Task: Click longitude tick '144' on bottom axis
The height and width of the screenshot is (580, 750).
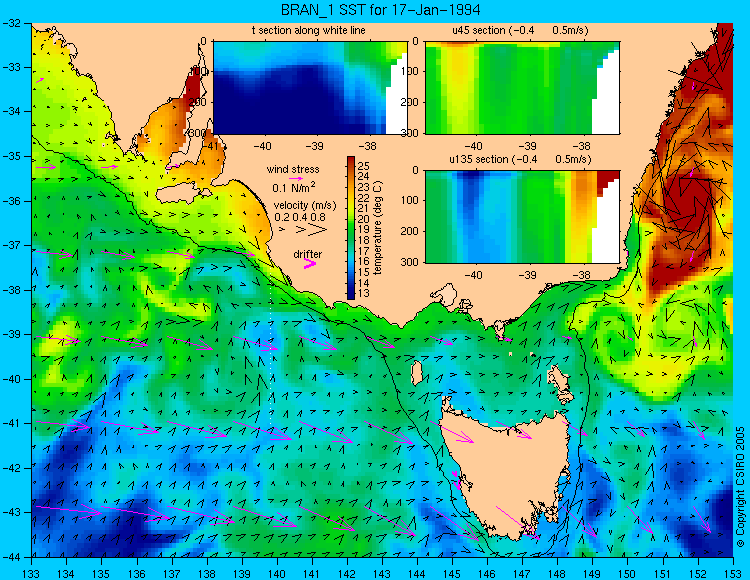Action: tap(417, 574)
